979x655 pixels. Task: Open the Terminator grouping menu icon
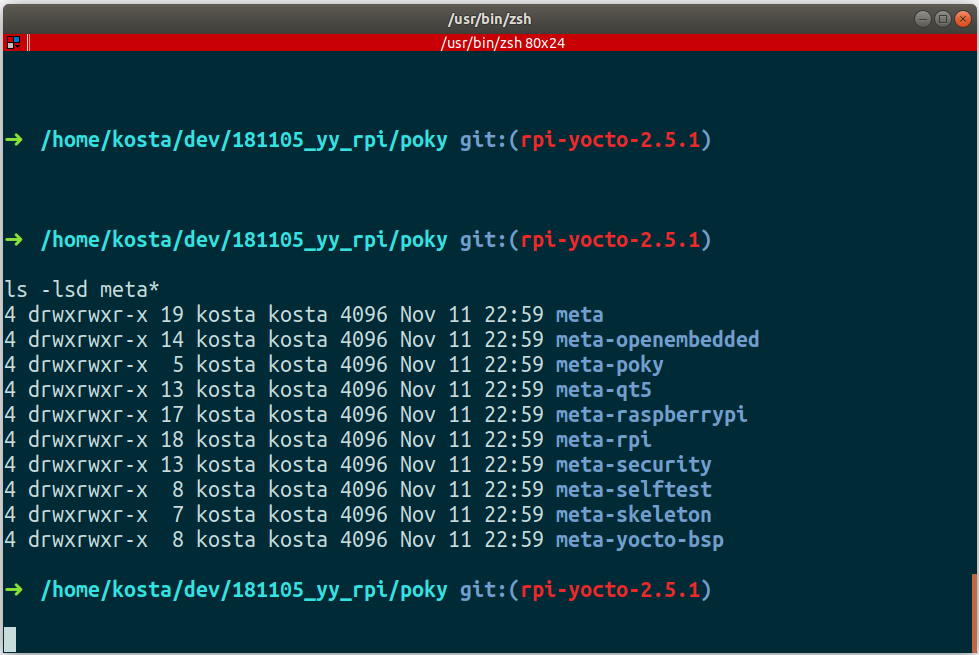[x=13, y=42]
